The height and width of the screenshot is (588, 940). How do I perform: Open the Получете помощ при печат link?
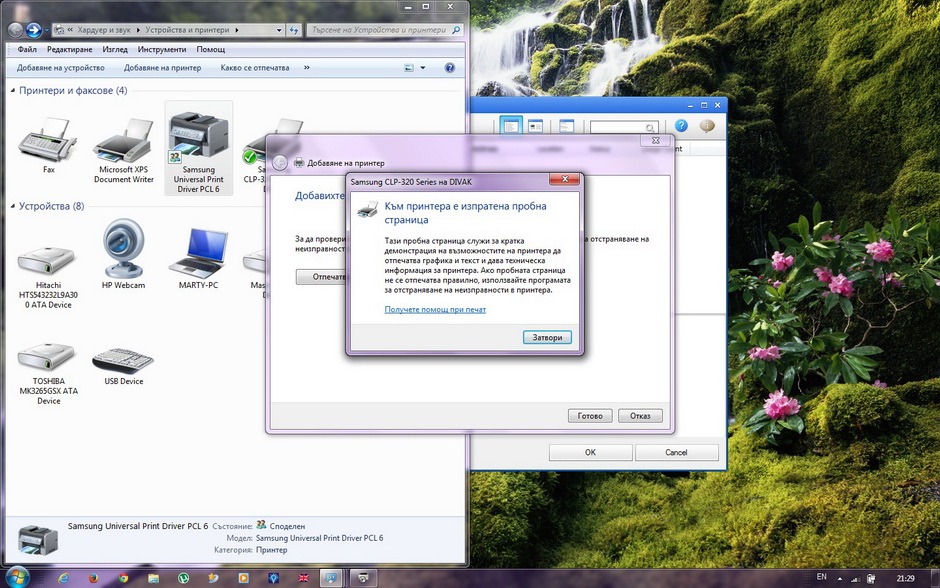[435, 310]
